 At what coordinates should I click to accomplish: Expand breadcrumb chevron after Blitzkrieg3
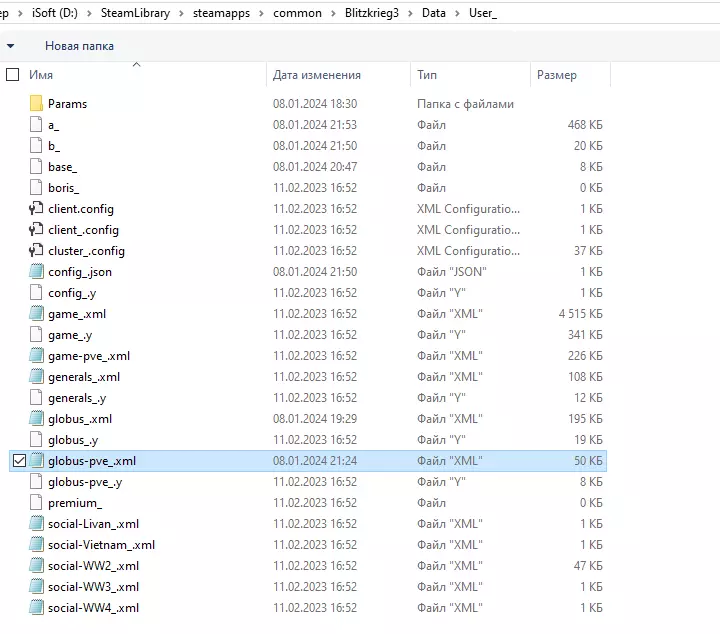tap(411, 13)
